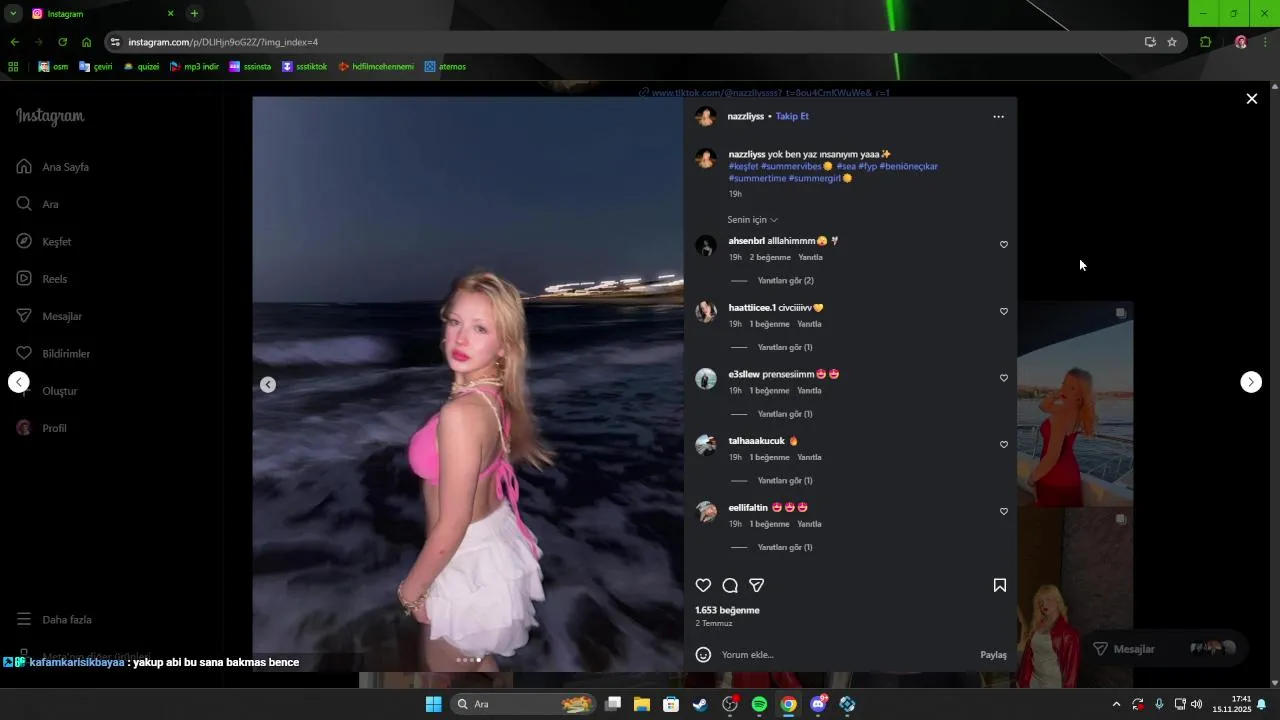
Task: Show previous photo in the carousel
Action: (268, 385)
